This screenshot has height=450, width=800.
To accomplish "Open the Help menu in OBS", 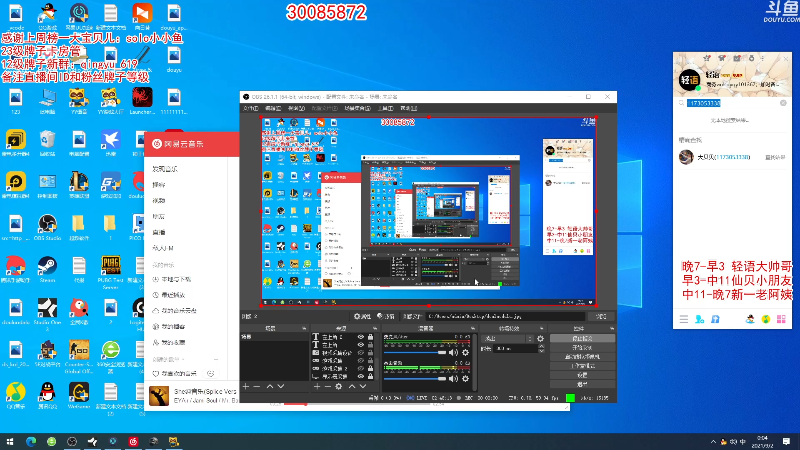I will (x=409, y=108).
